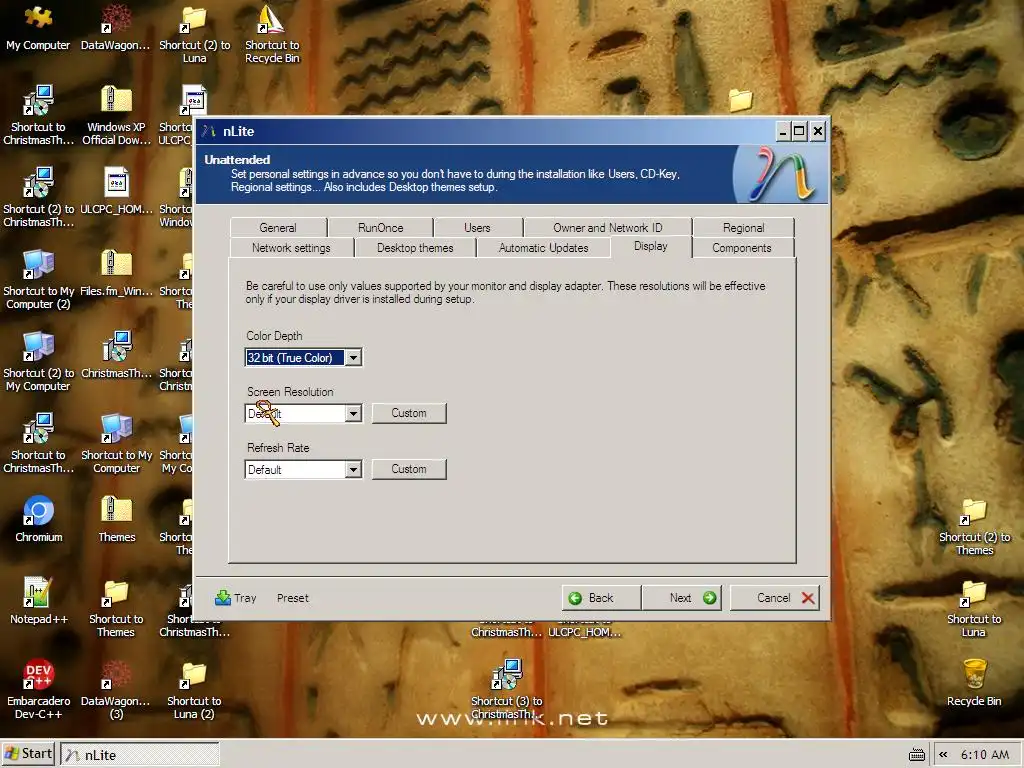
Task: Open Shortcut to Luna (2) folder
Action: tap(194, 689)
